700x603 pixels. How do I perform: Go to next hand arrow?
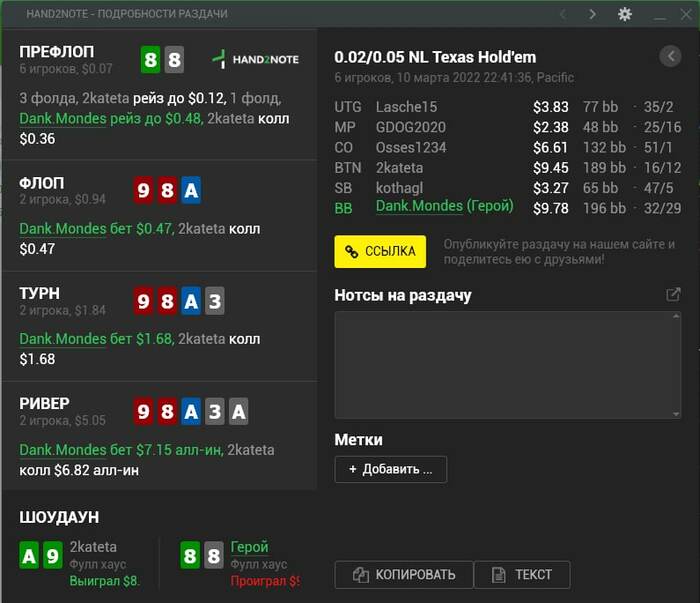pos(592,14)
